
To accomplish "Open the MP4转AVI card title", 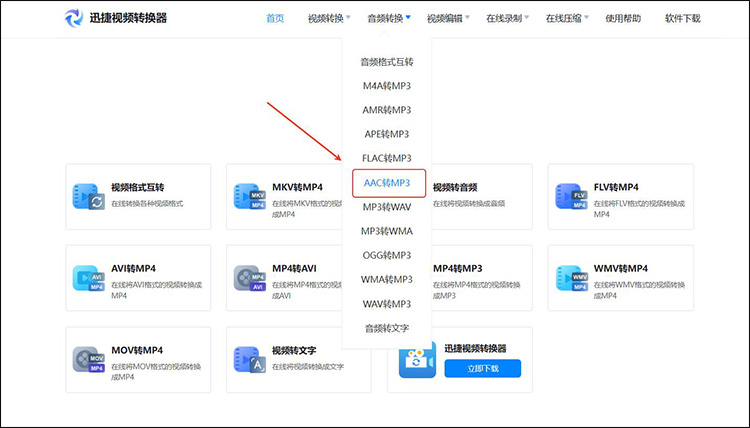I will click(294, 269).
